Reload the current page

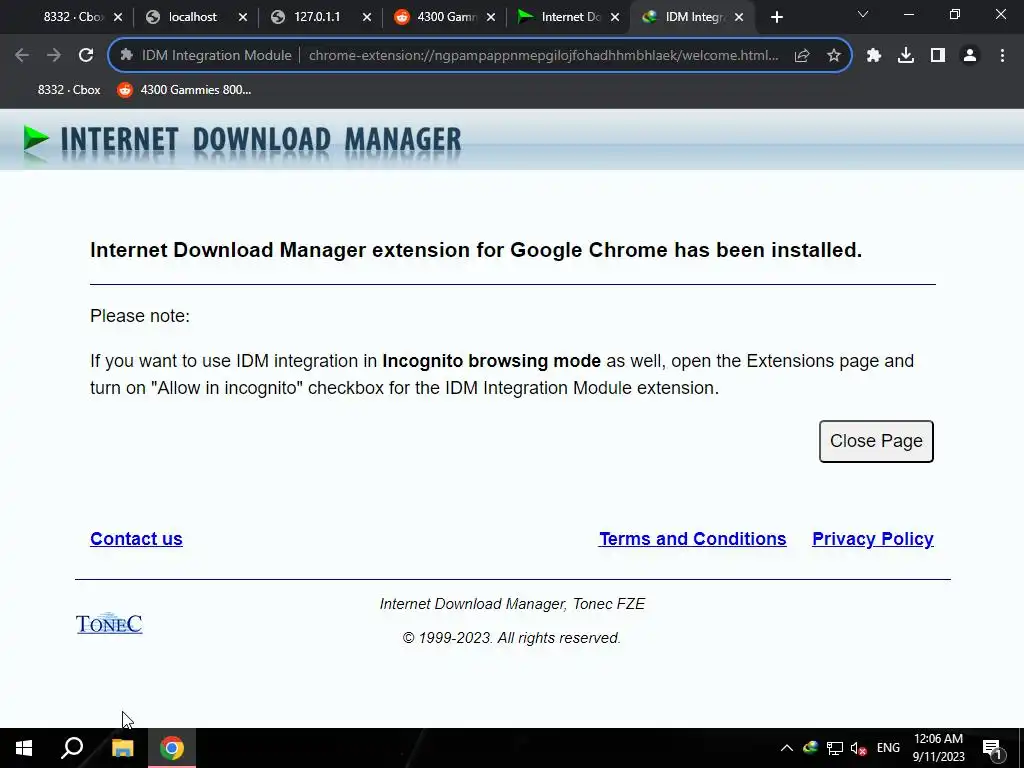click(86, 56)
